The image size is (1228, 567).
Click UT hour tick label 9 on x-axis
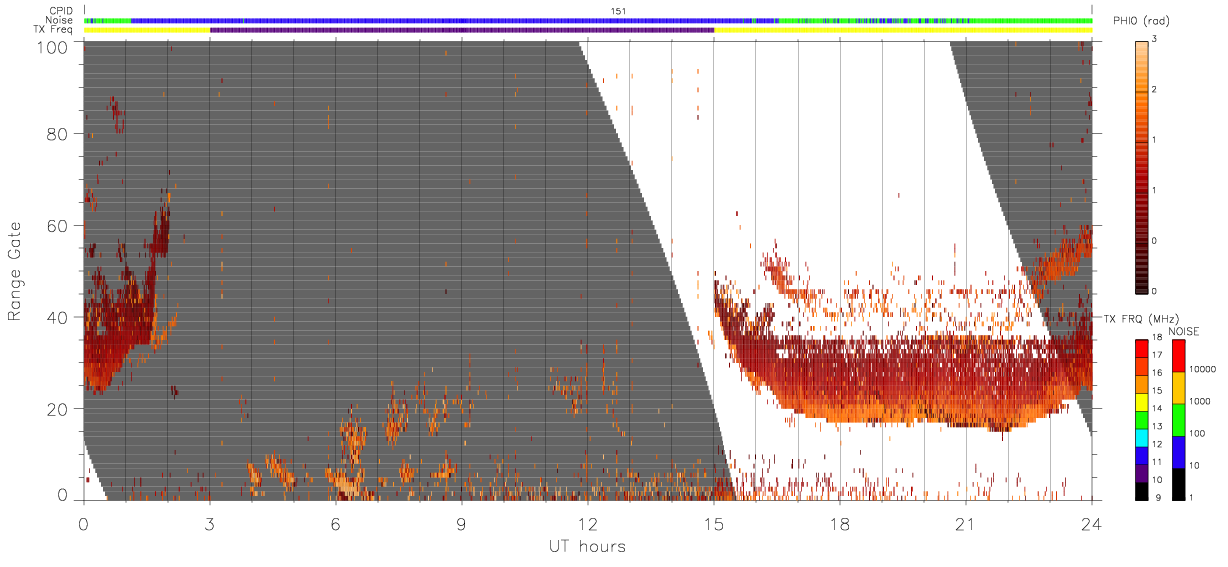click(x=461, y=523)
